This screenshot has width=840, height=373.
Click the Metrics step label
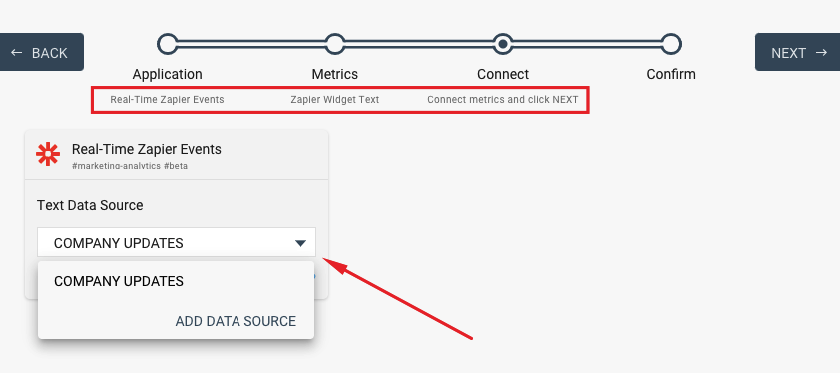tap(335, 74)
